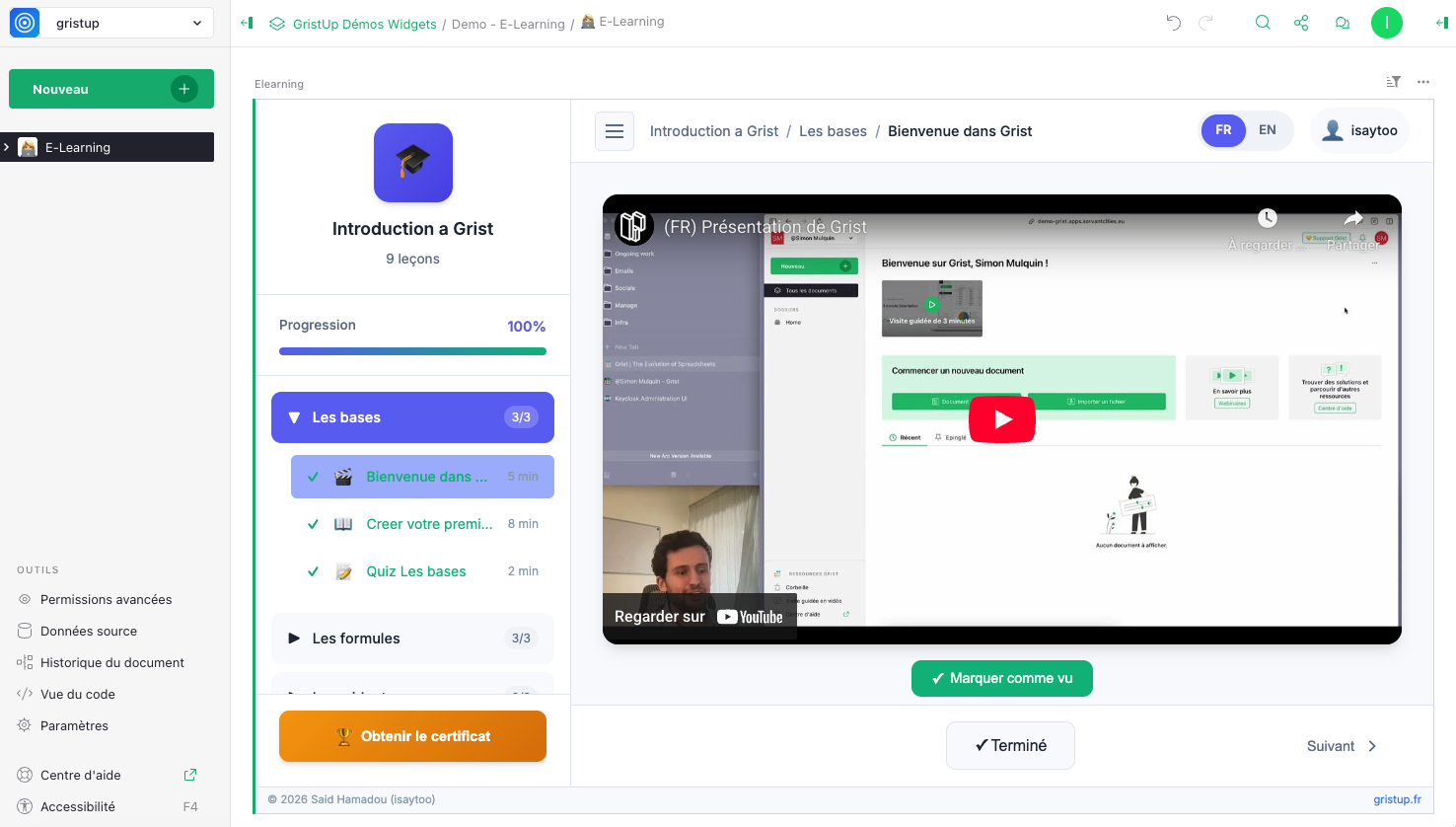Go to next lesson with Suivant
This screenshot has width=1456, height=827.
click(x=1341, y=746)
